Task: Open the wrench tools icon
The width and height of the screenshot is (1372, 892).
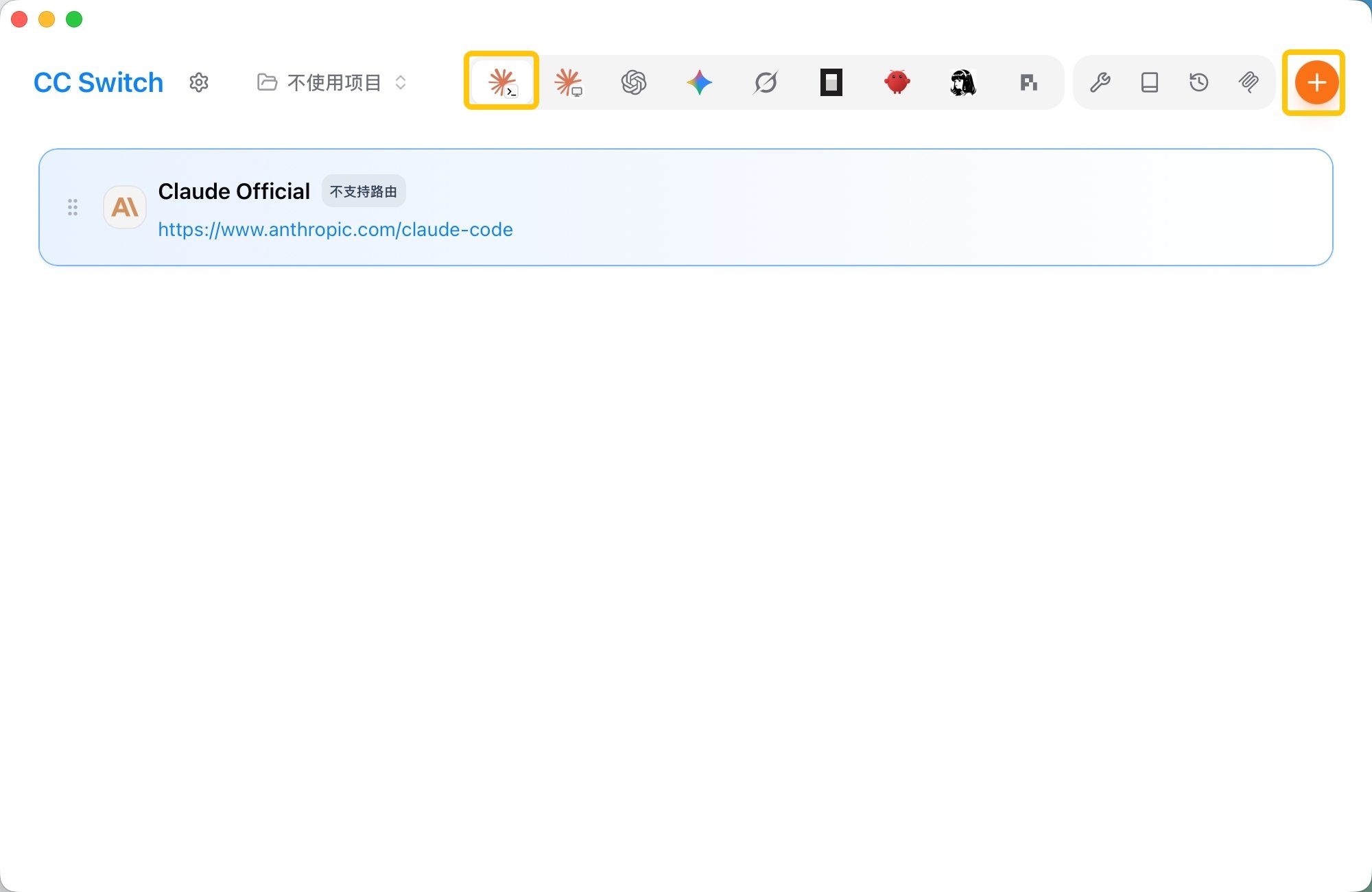Action: (x=1100, y=82)
